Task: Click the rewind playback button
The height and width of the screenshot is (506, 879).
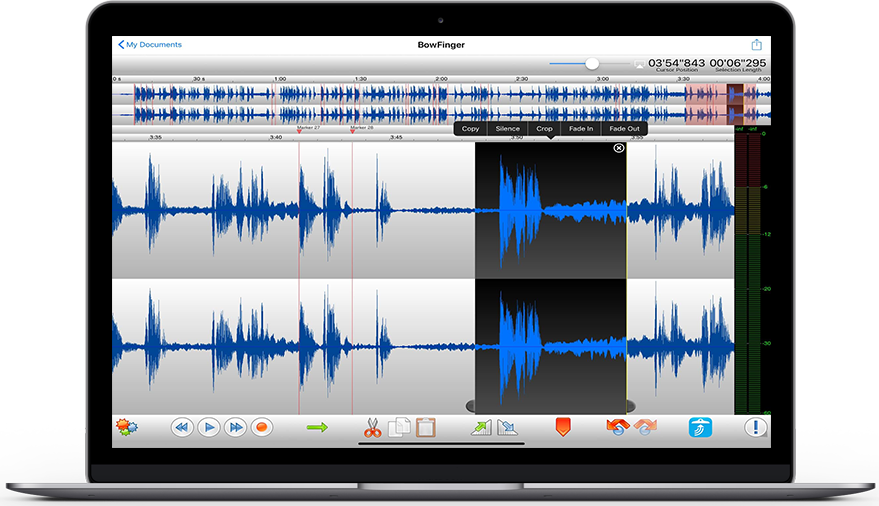Action: (182, 427)
